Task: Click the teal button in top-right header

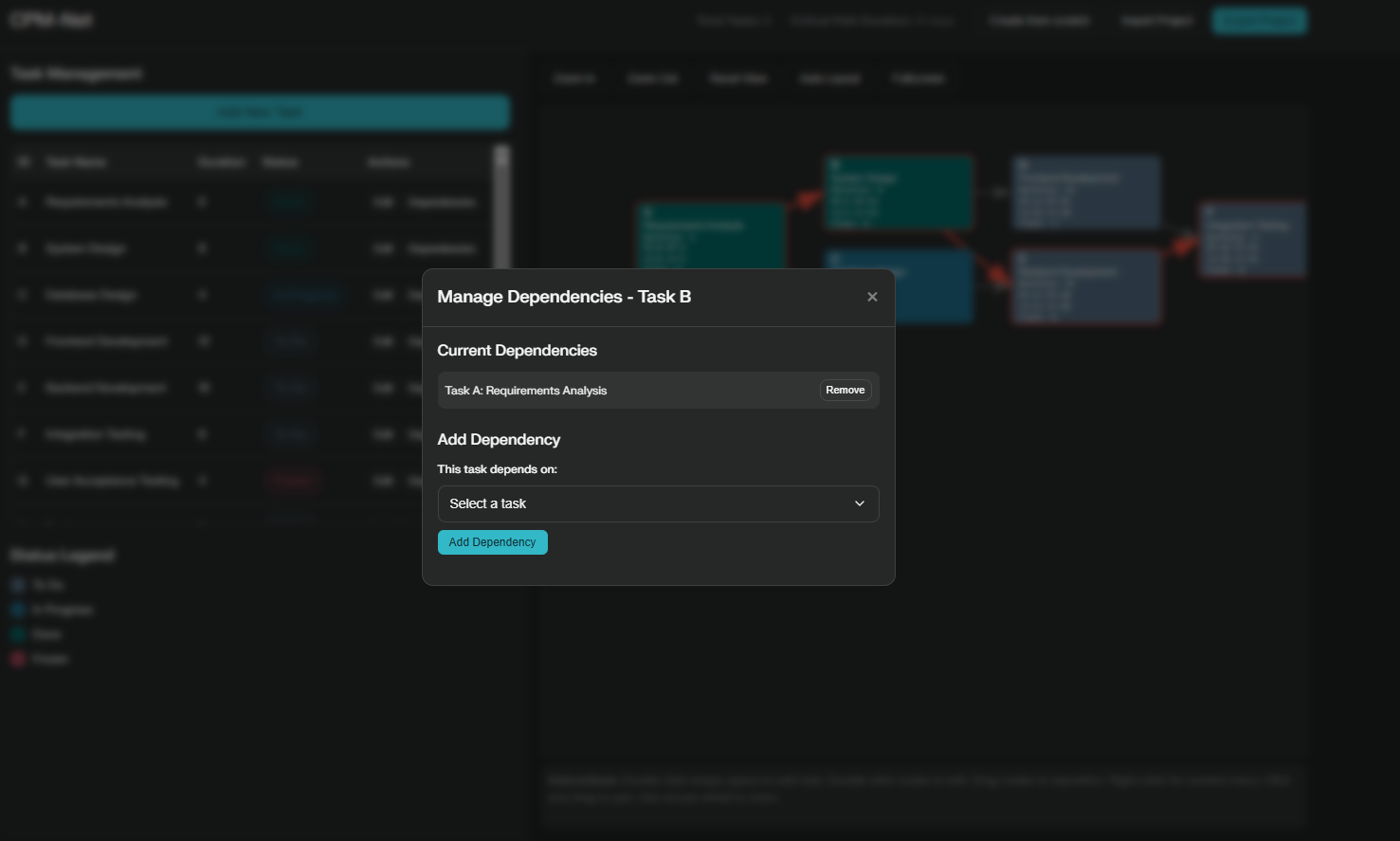Action: pos(1259,21)
